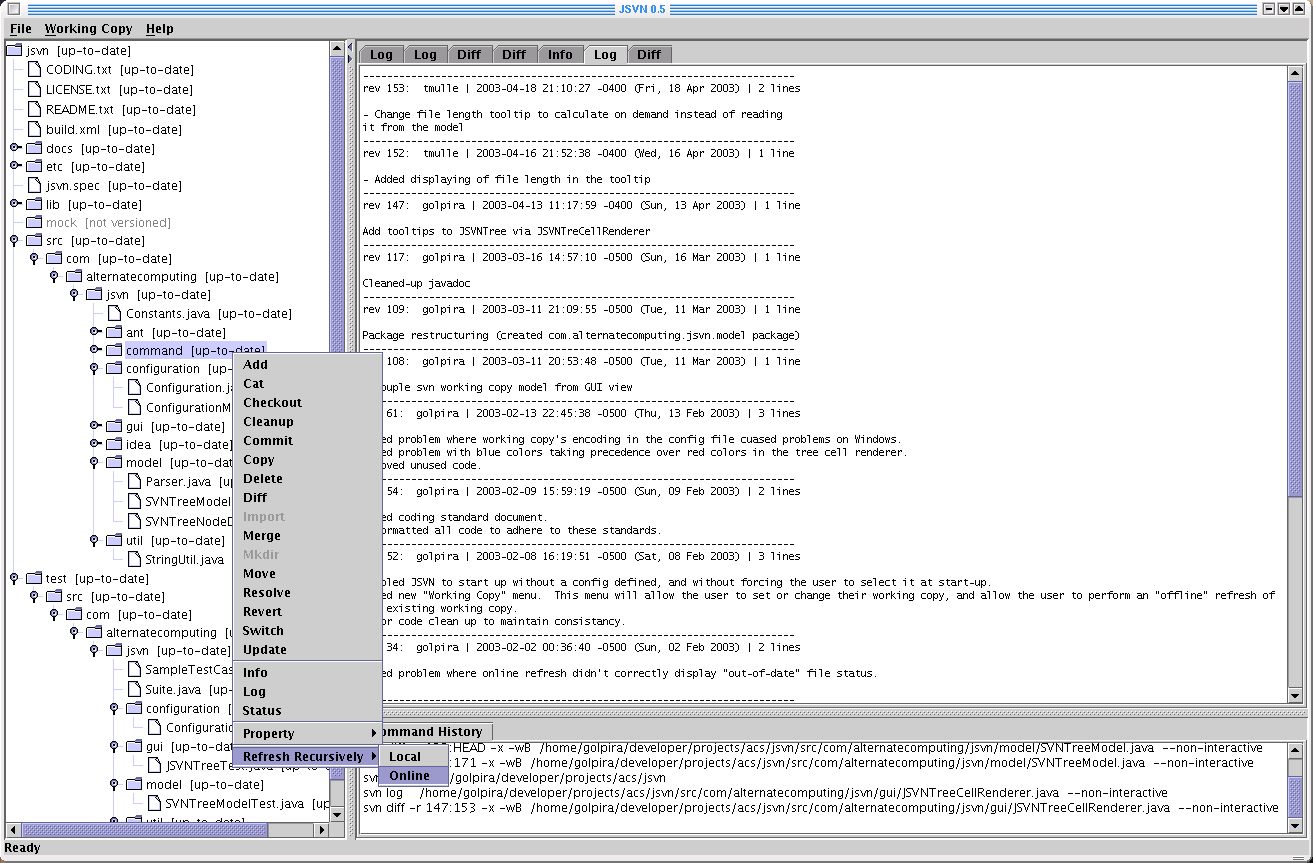Click the SVNTreeModelTest.java file icon
Image resolution: width=1313 pixels, height=863 pixels.
[x=154, y=803]
